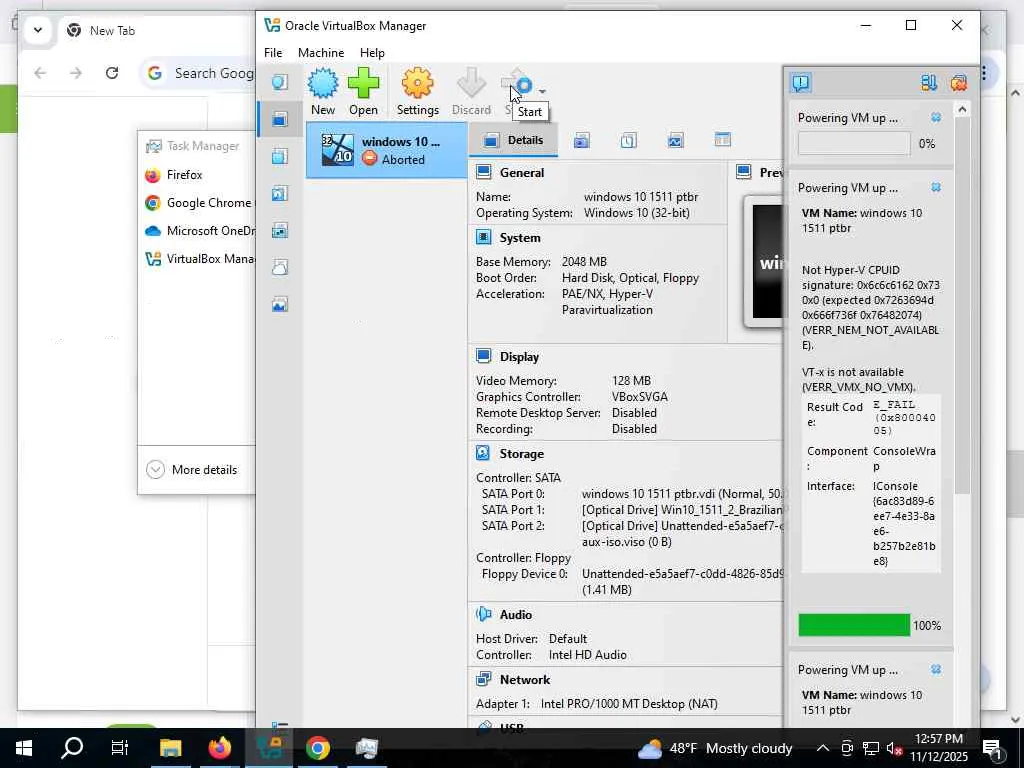Click Chrome's reload button

(112, 72)
